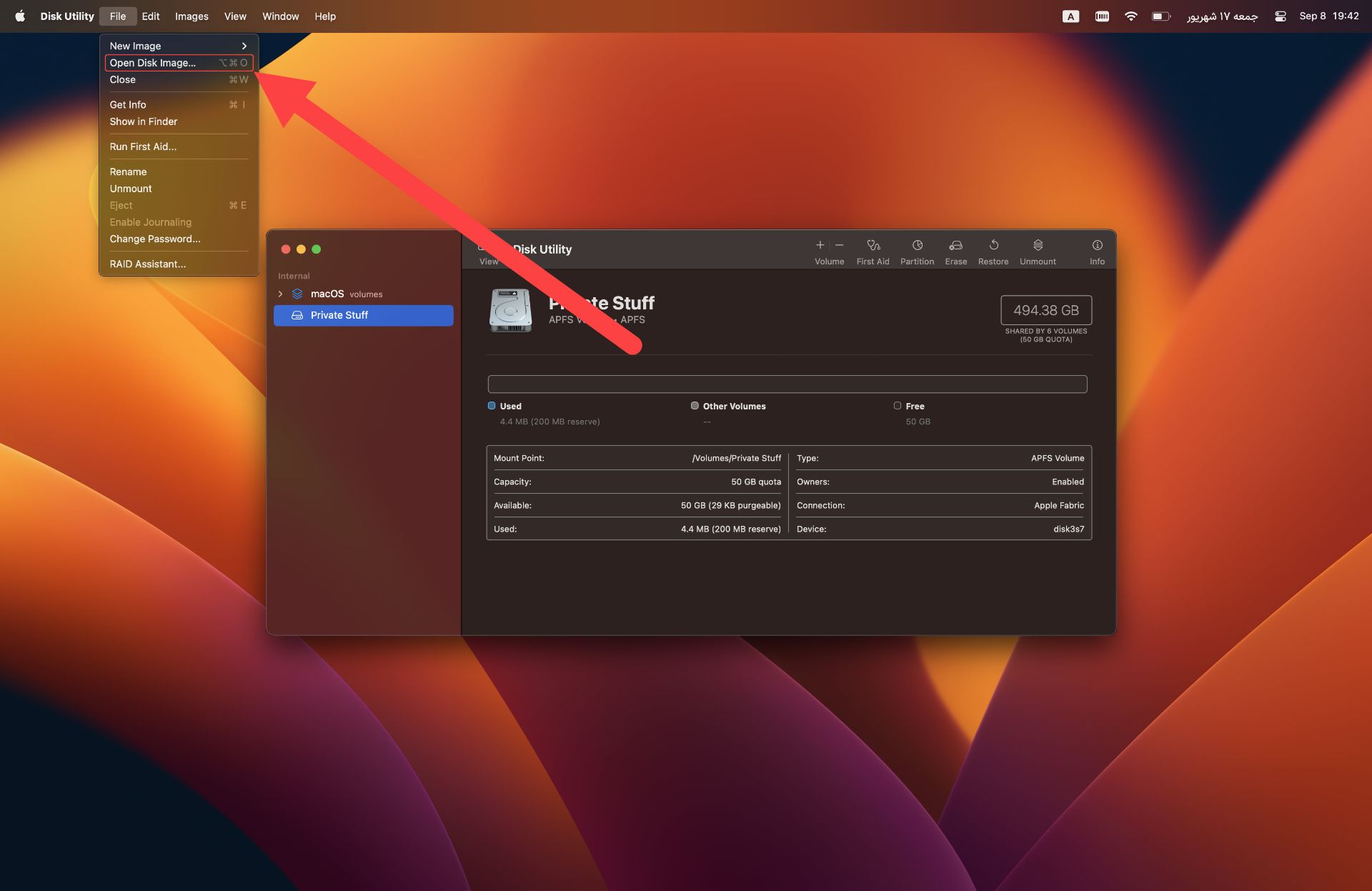
Task: Click the Used blue legend swatch
Action: pos(492,406)
